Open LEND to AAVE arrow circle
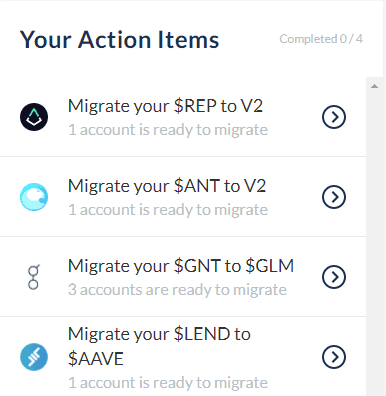The width and height of the screenshot is (386, 396). (x=334, y=357)
